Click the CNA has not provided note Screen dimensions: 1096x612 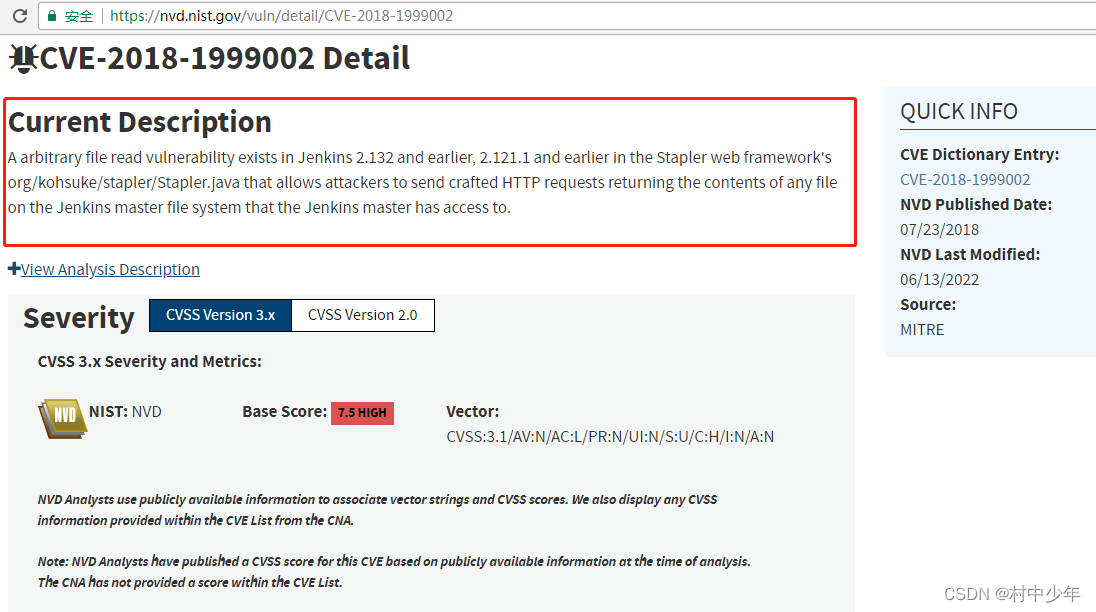click(x=190, y=583)
